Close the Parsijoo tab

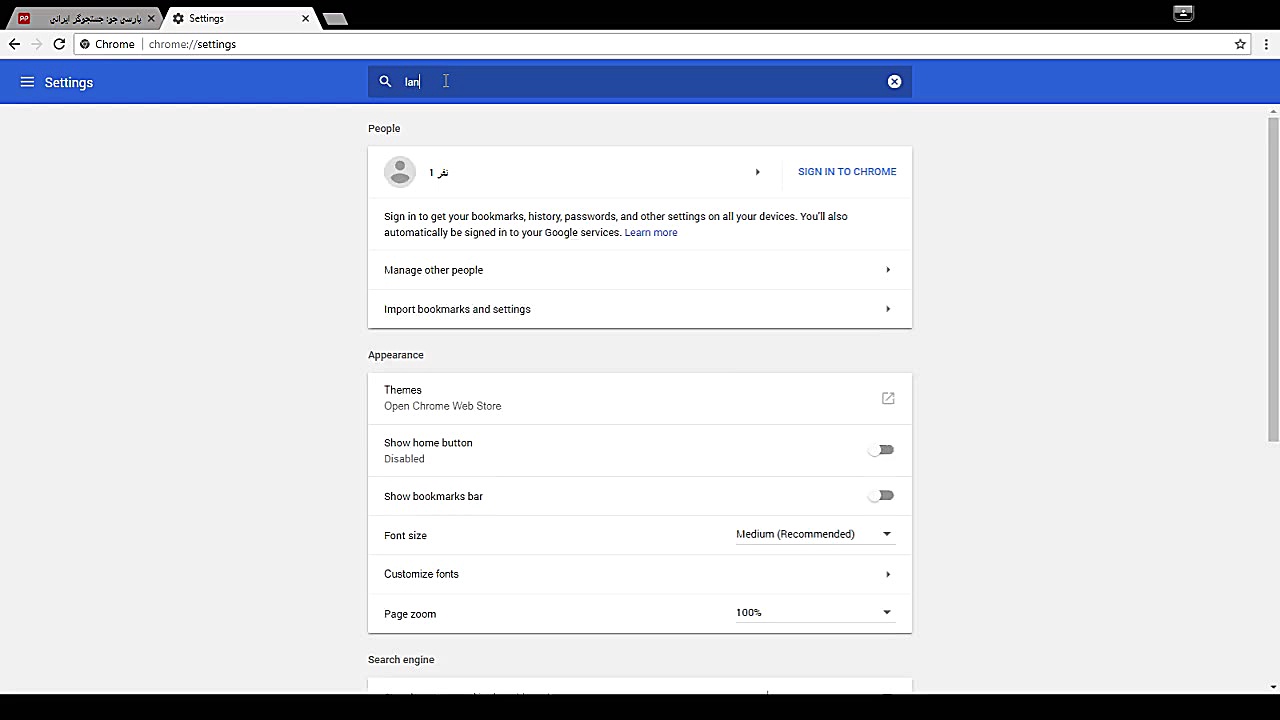pos(151,18)
